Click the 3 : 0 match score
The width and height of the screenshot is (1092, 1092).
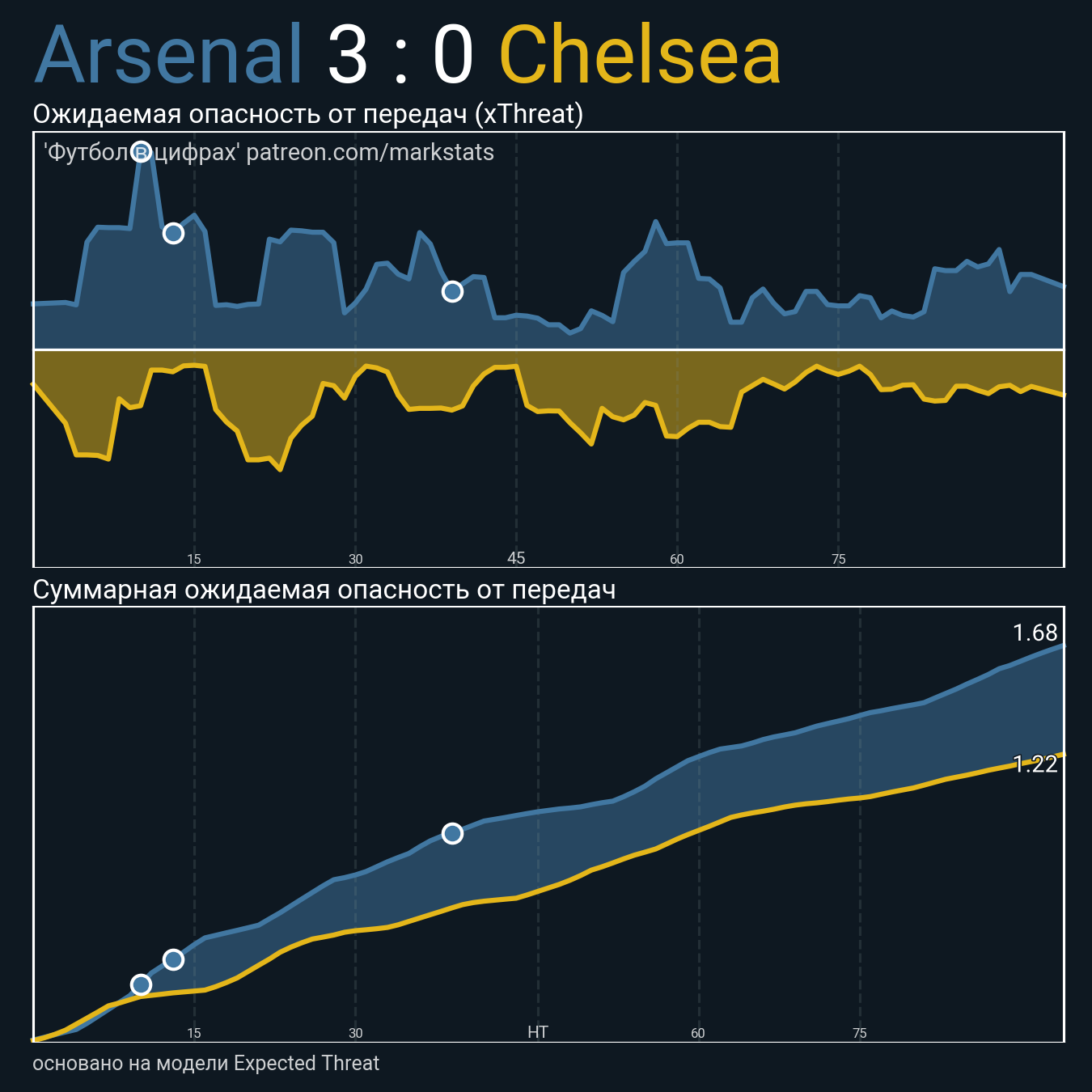click(x=400, y=57)
